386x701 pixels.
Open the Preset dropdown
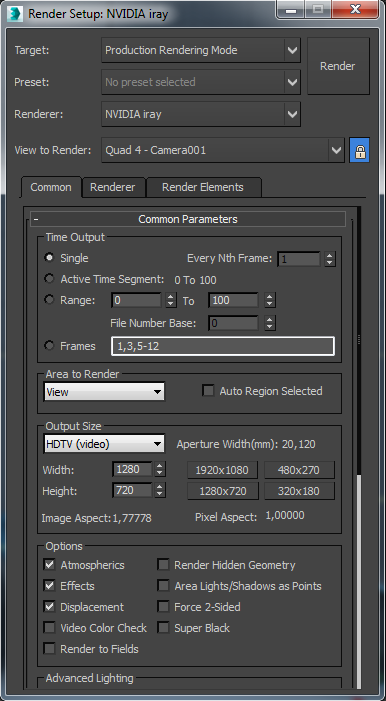pyautogui.click(x=201, y=82)
